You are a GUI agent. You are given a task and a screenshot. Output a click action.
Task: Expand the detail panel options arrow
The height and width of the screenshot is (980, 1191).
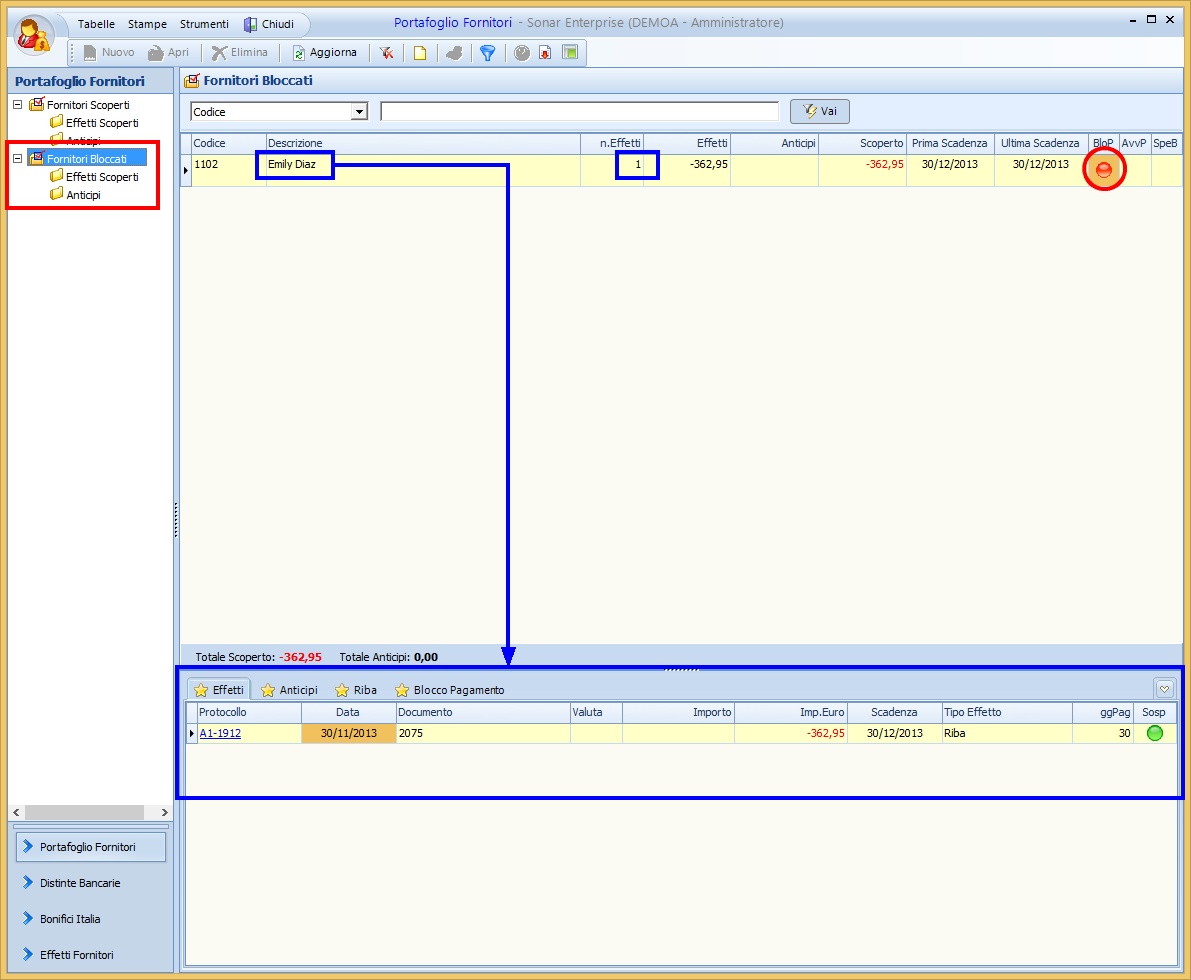(x=1164, y=688)
